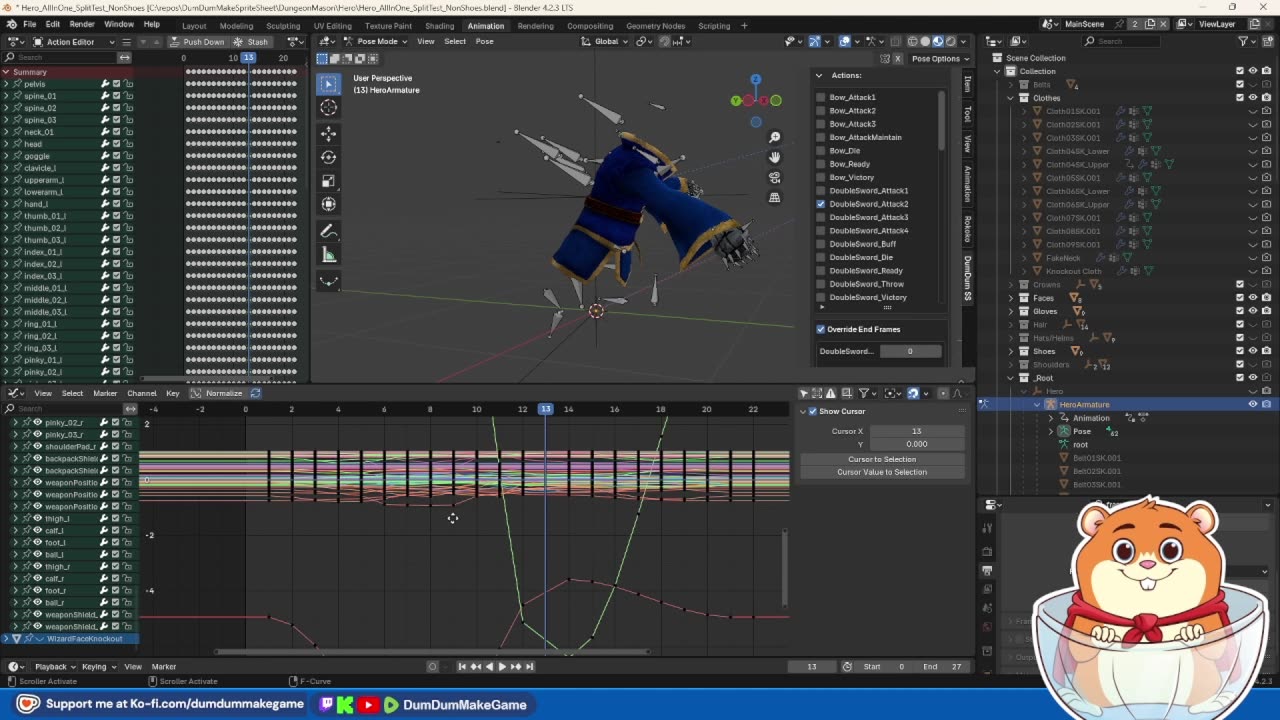The image size is (1280, 720).
Task: Enable the Bow_Attack1 action checkbox
Action: tap(821, 97)
